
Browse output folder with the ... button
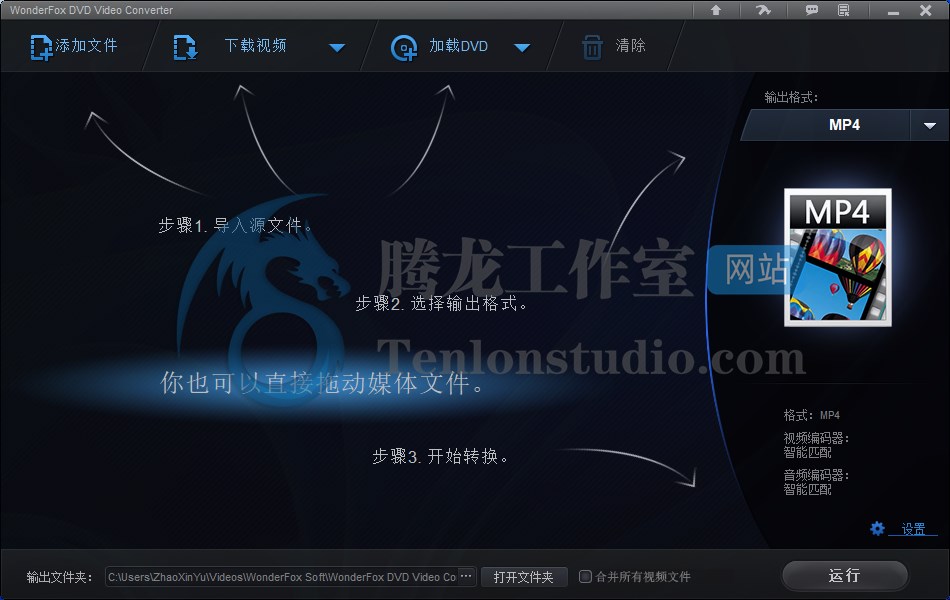pos(467,576)
